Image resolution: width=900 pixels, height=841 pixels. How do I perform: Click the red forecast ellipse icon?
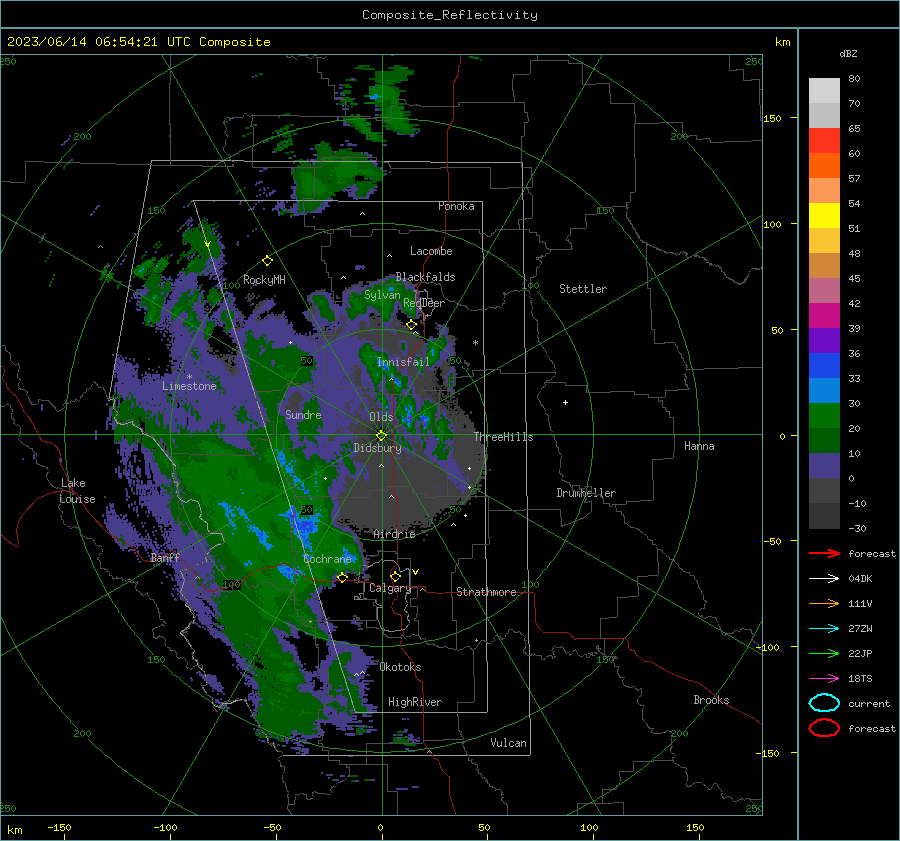[824, 728]
